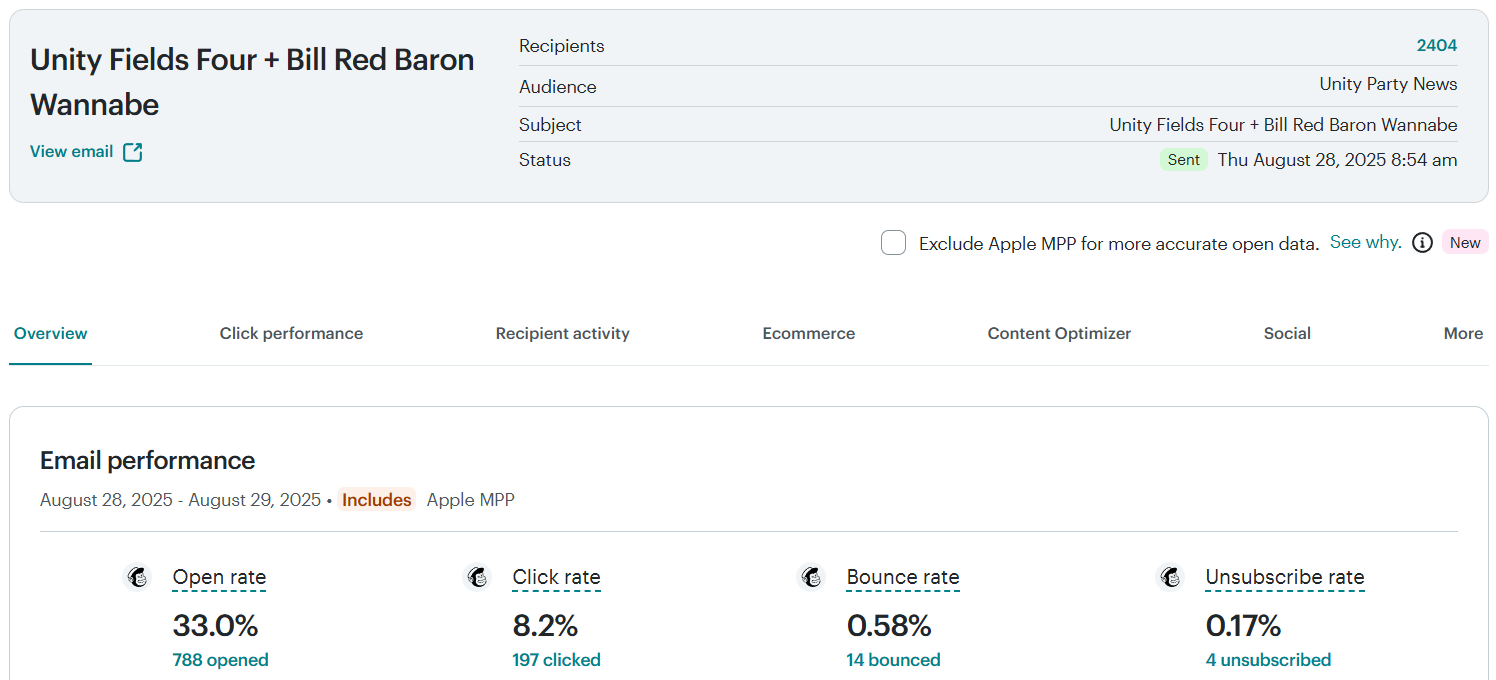This screenshot has height=680, width=1496.
Task: Click the Click rate label
Action: point(556,577)
